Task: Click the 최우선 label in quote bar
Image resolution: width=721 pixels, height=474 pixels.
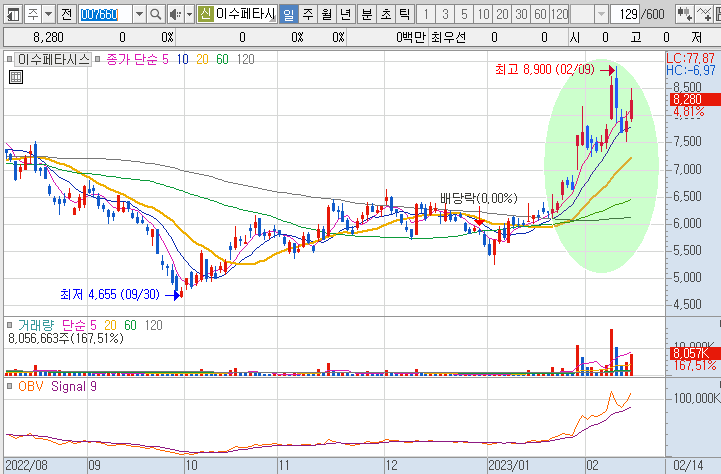Action: click(x=448, y=37)
